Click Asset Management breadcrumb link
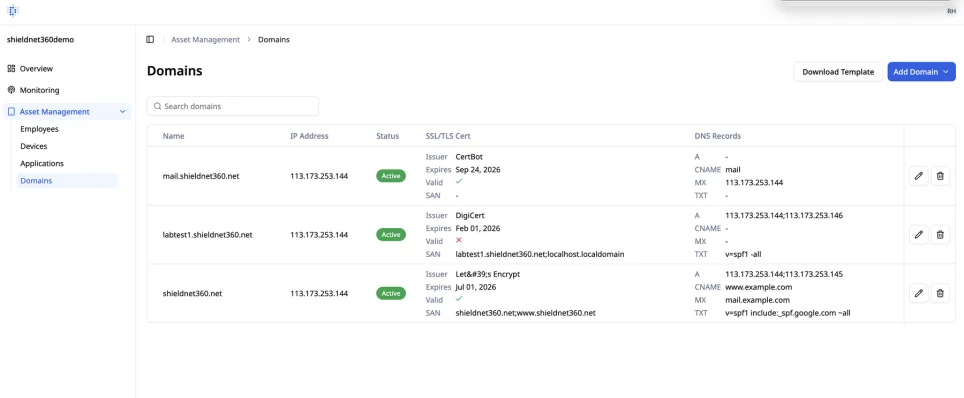Viewport: 964px width, 398px height. click(x=205, y=39)
